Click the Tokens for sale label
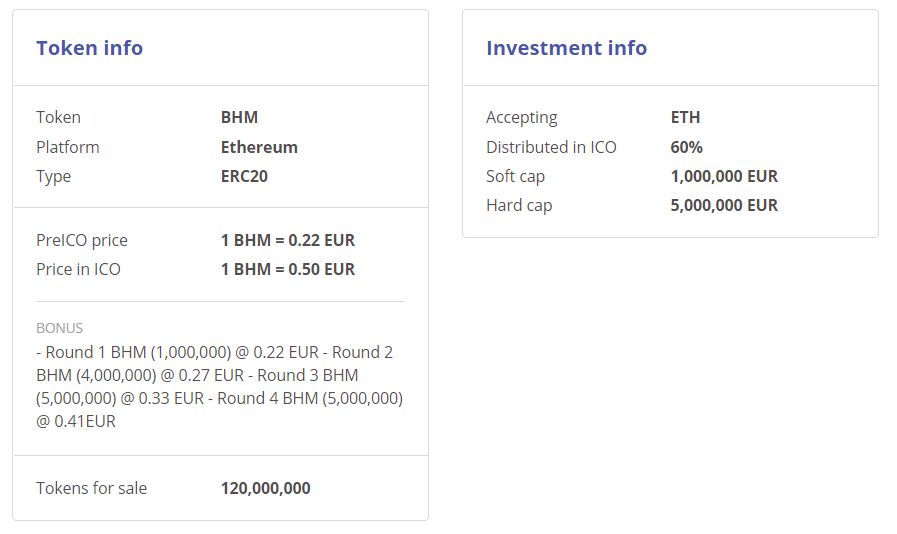 click(x=91, y=488)
